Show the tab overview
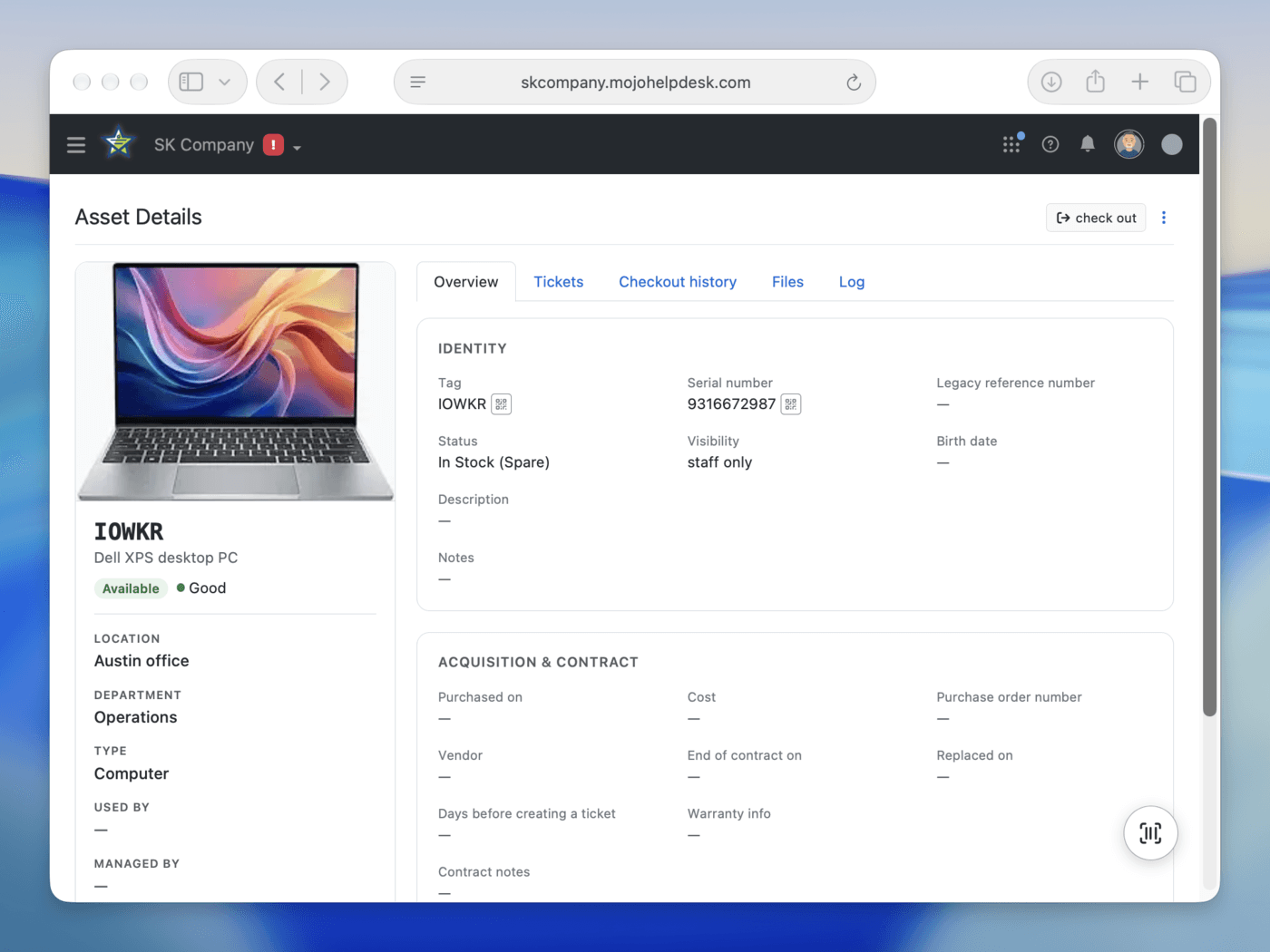Viewport: 1270px width, 952px height. click(x=1186, y=83)
